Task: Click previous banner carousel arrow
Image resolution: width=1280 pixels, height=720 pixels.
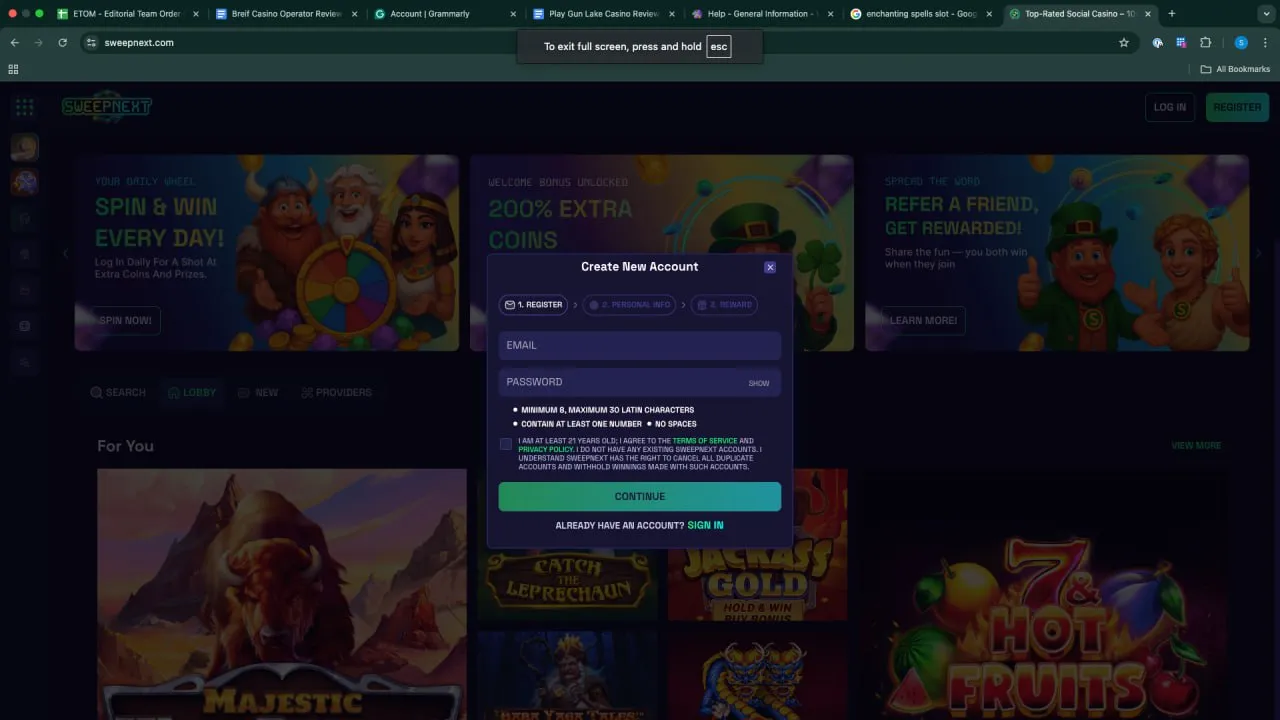Action: (66, 253)
